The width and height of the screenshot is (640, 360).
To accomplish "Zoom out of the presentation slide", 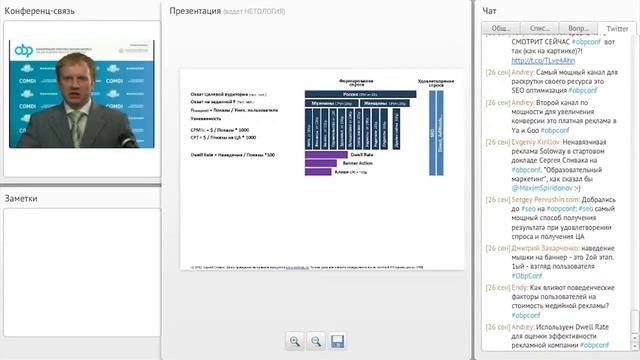I will [316, 341].
